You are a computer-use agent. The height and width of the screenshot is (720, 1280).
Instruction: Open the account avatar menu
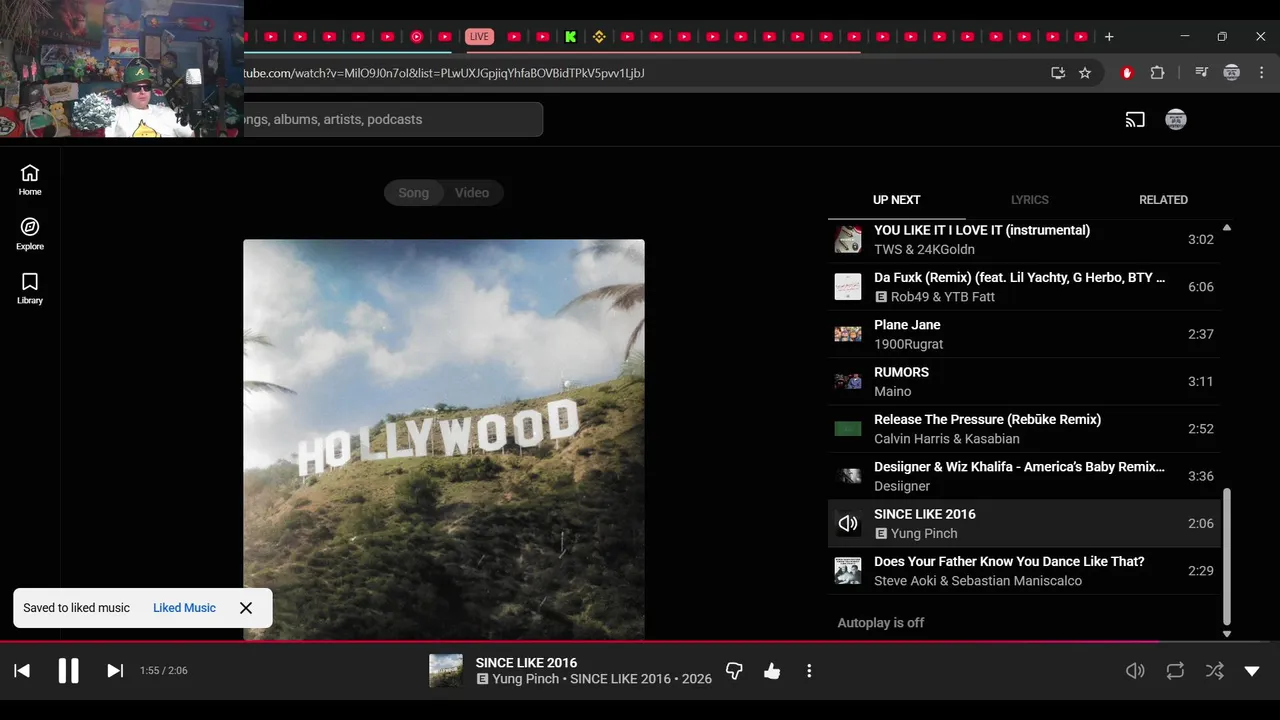click(1176, 119)
